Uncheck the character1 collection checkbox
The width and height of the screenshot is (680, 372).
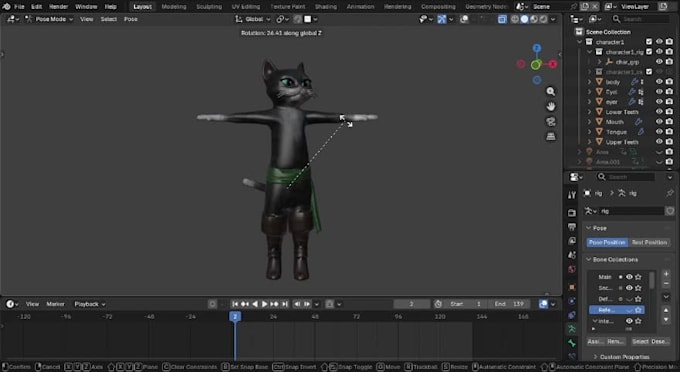click(x=649, y=42)
